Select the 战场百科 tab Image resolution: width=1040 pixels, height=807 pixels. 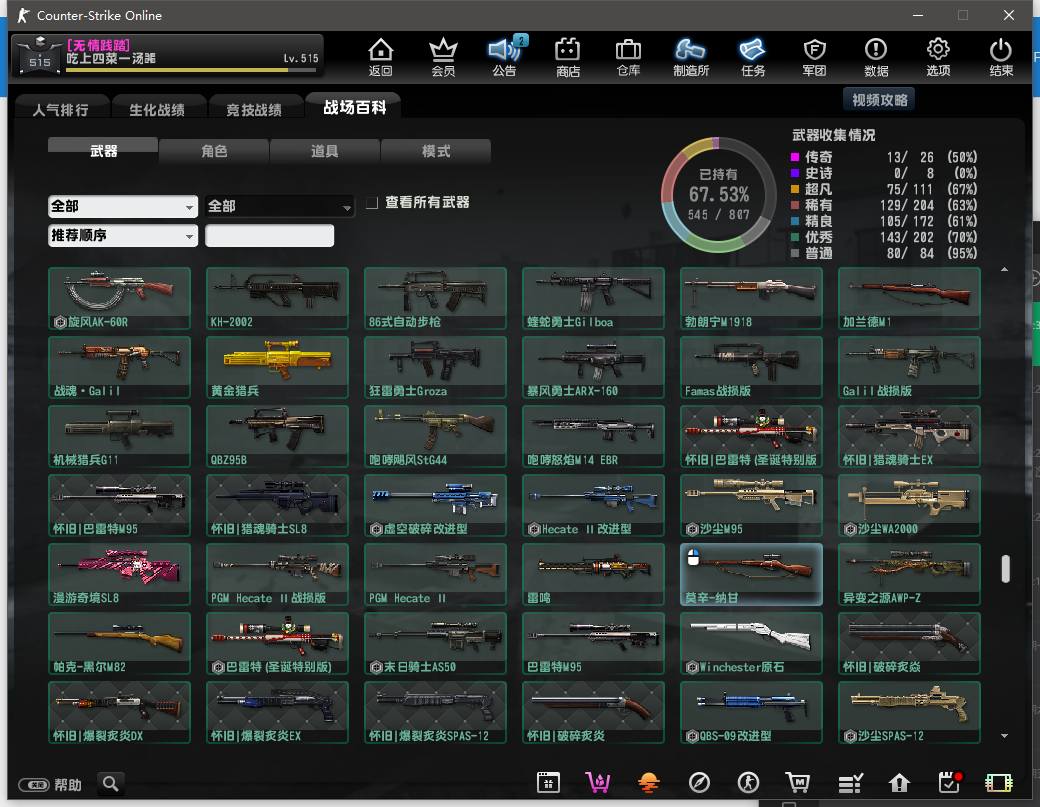354,107
